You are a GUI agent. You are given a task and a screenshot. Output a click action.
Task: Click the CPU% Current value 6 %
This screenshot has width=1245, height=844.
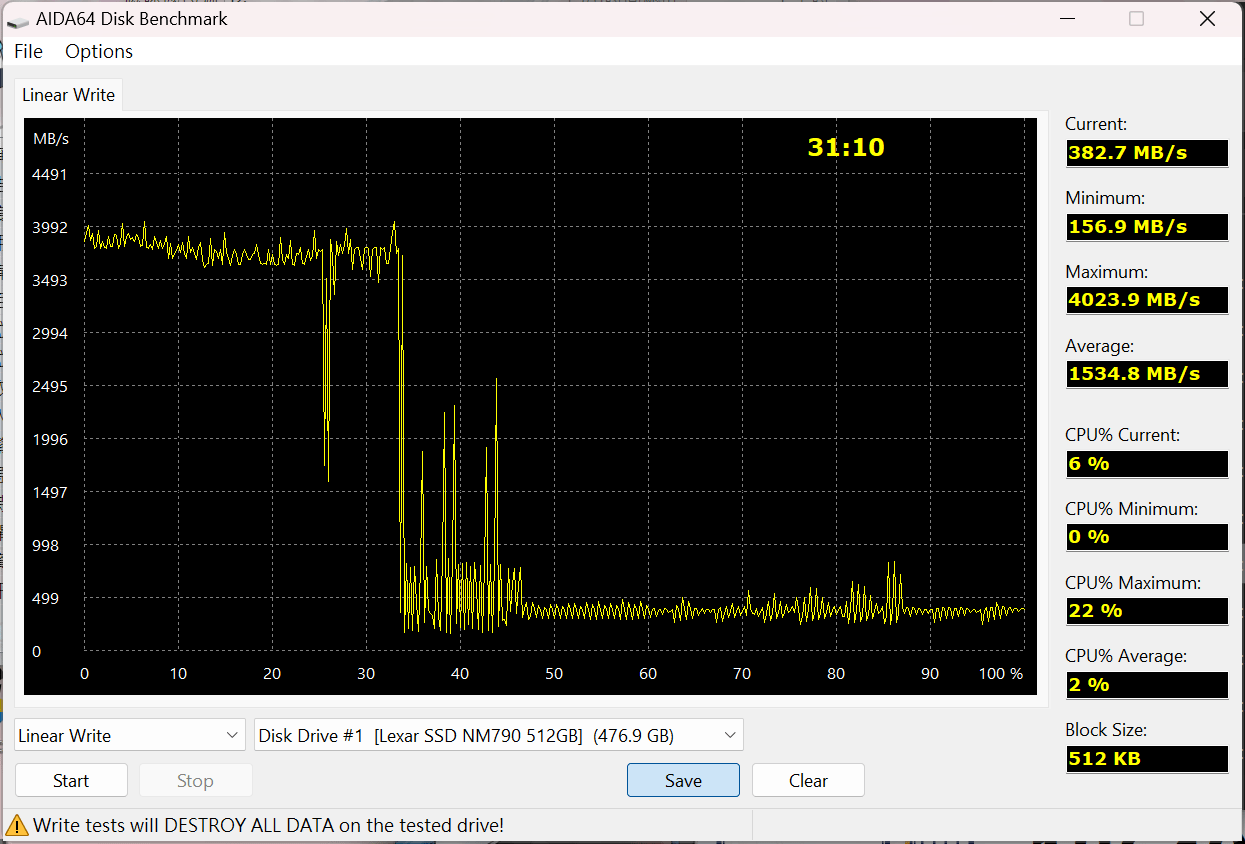[1147, 464]
